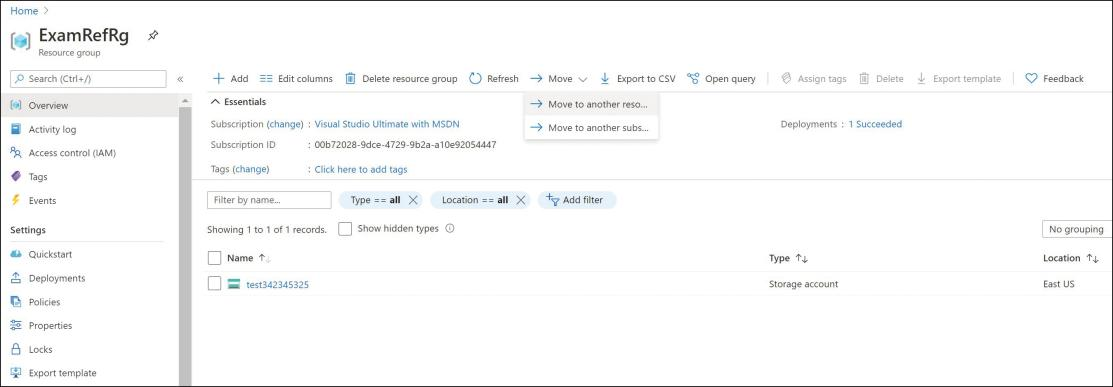The height and width of the screenshot is (387, 1113).
Task: Open Visual Studio Ultimate with MSDN subscription
Action: (x=387, y=124)
